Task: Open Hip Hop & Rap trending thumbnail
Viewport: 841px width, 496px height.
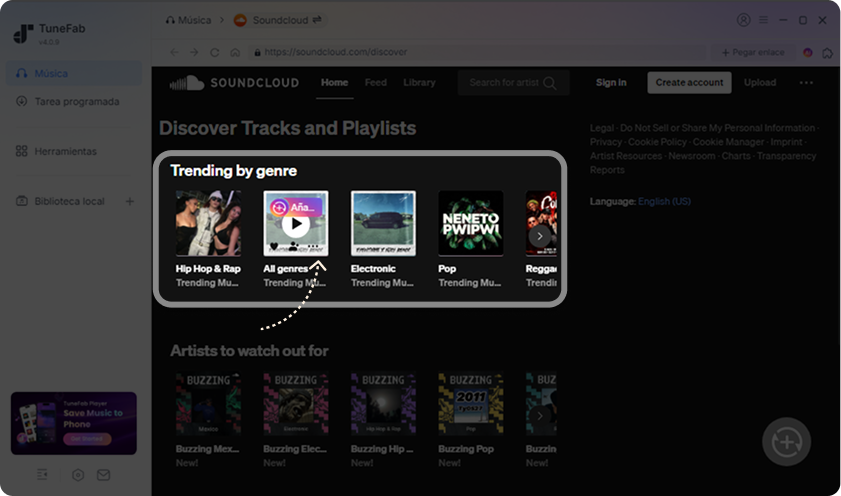Action: coord(208,223)
